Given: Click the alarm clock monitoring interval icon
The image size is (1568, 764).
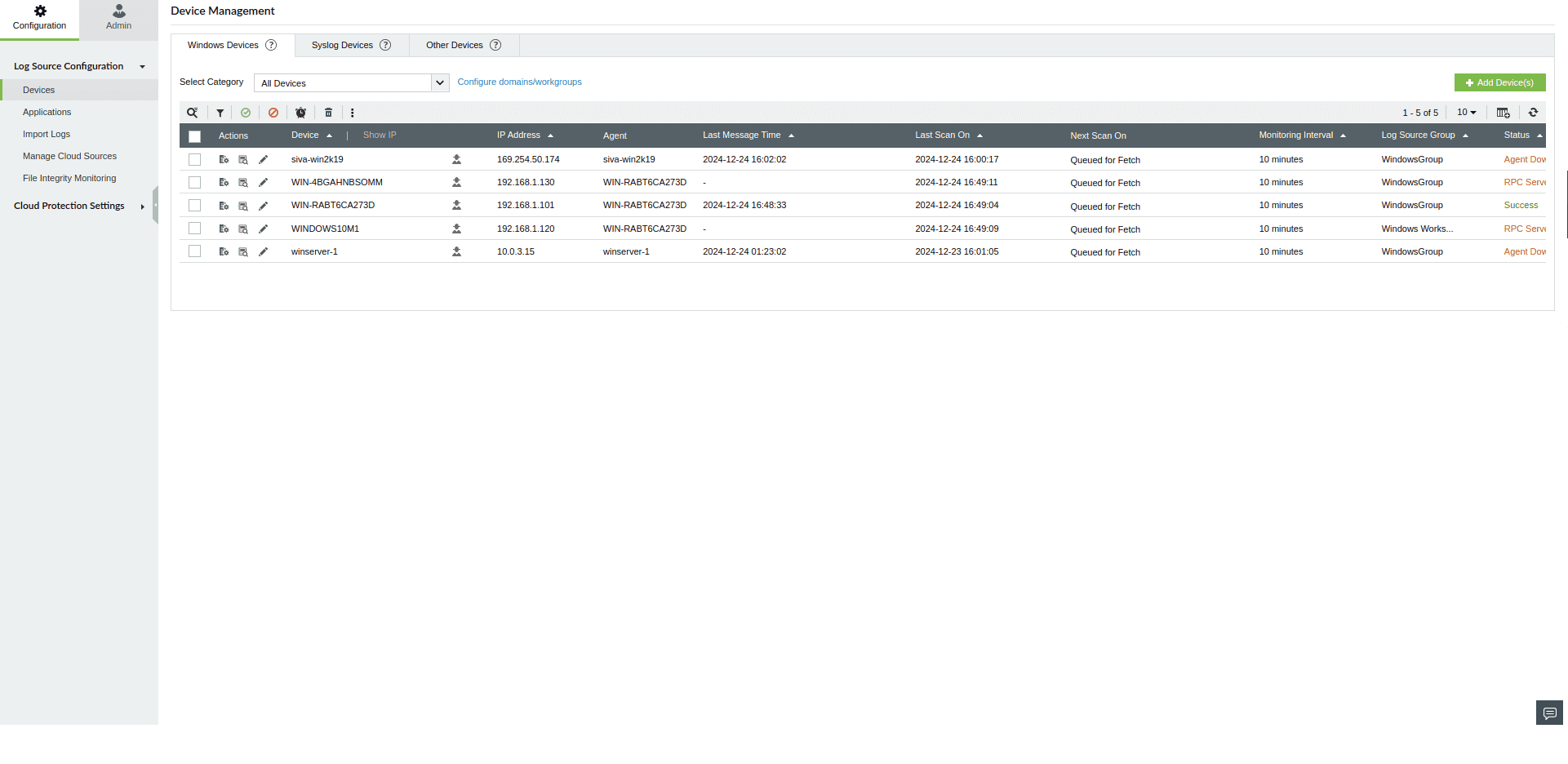Looking at the screenshot, I should point(300,113).
